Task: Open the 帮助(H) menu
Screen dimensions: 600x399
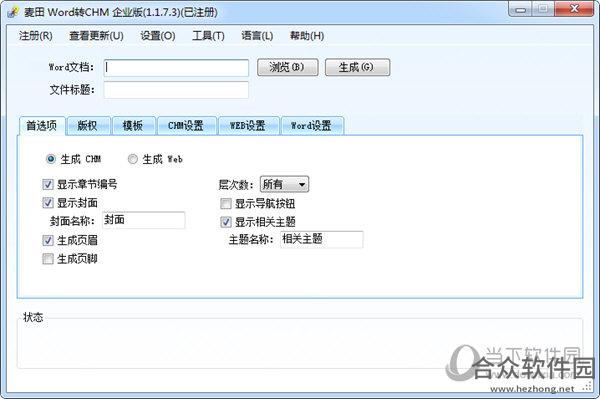Action: pos(307,36)
